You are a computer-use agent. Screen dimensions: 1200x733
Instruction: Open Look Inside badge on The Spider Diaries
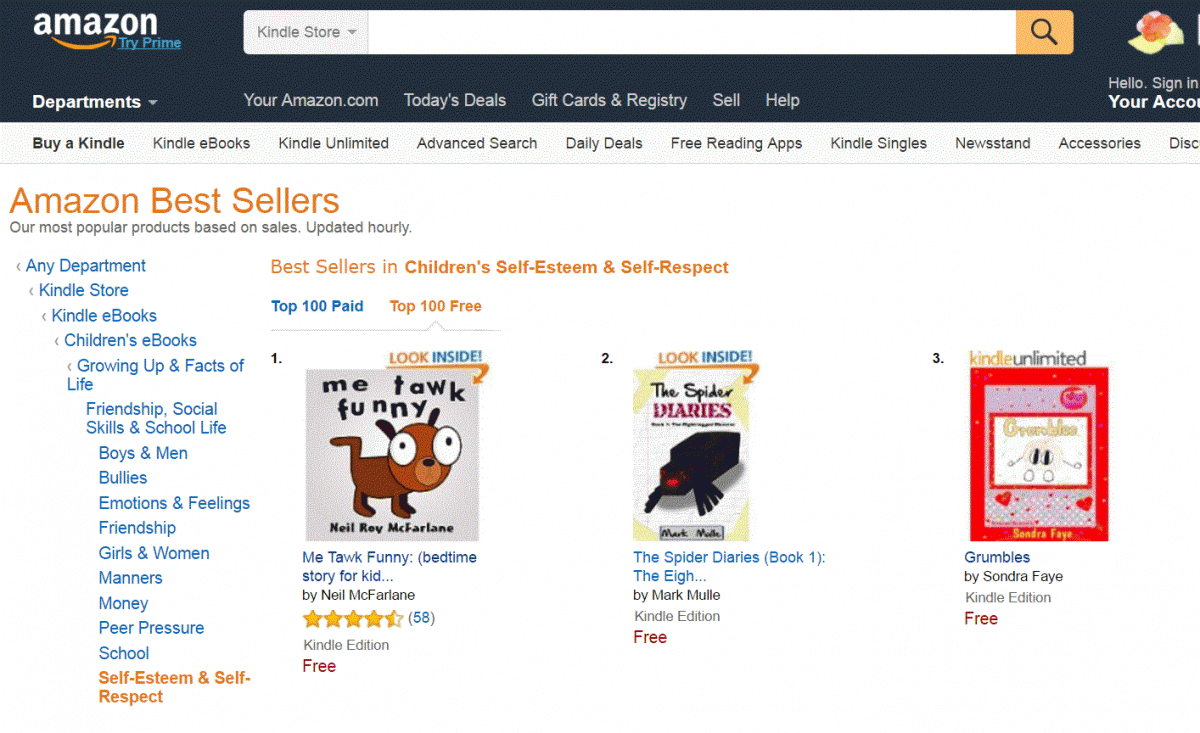pyautogui.click(x=706, y=359)
